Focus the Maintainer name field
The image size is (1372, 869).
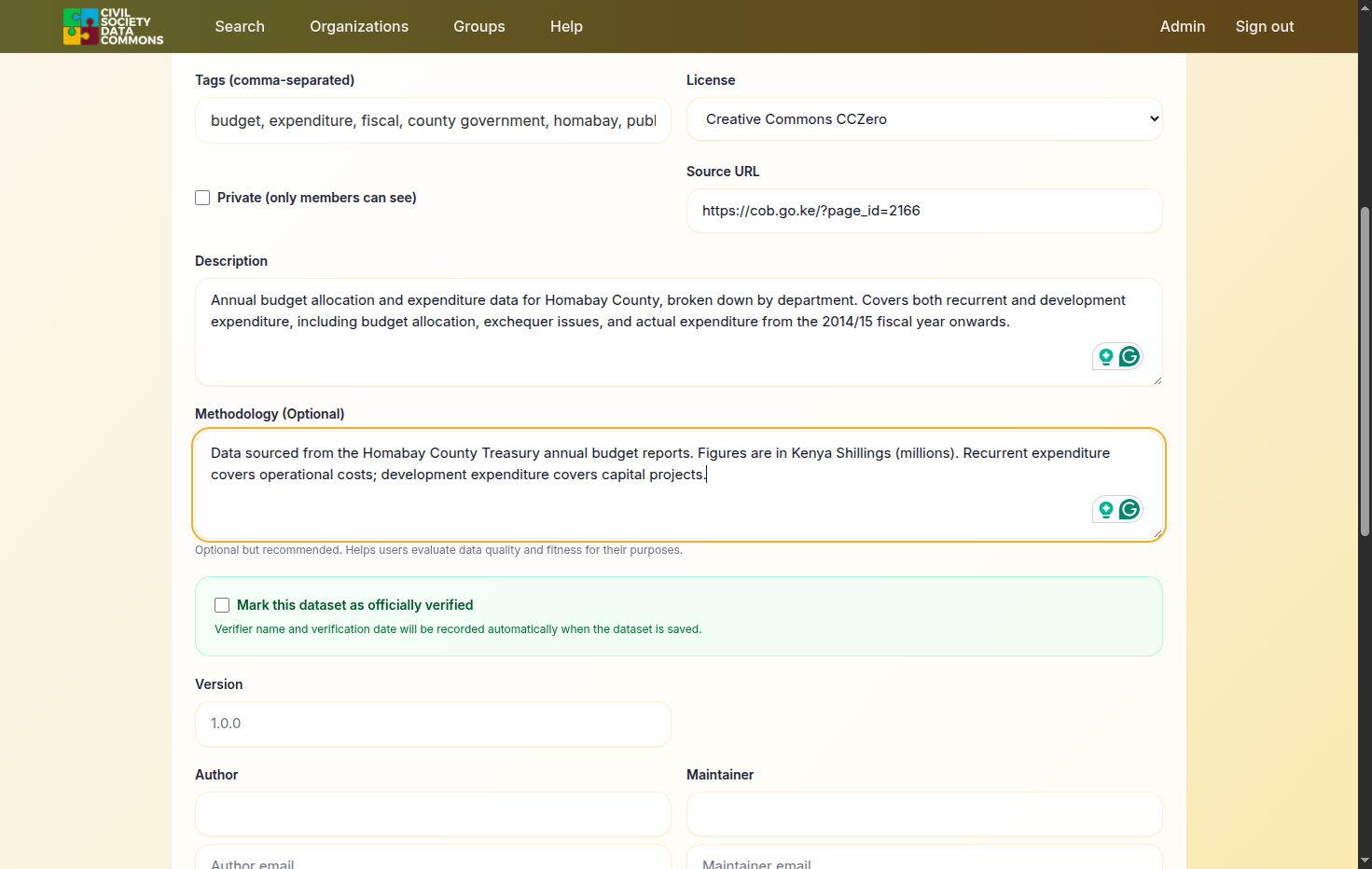click(924, 814)
